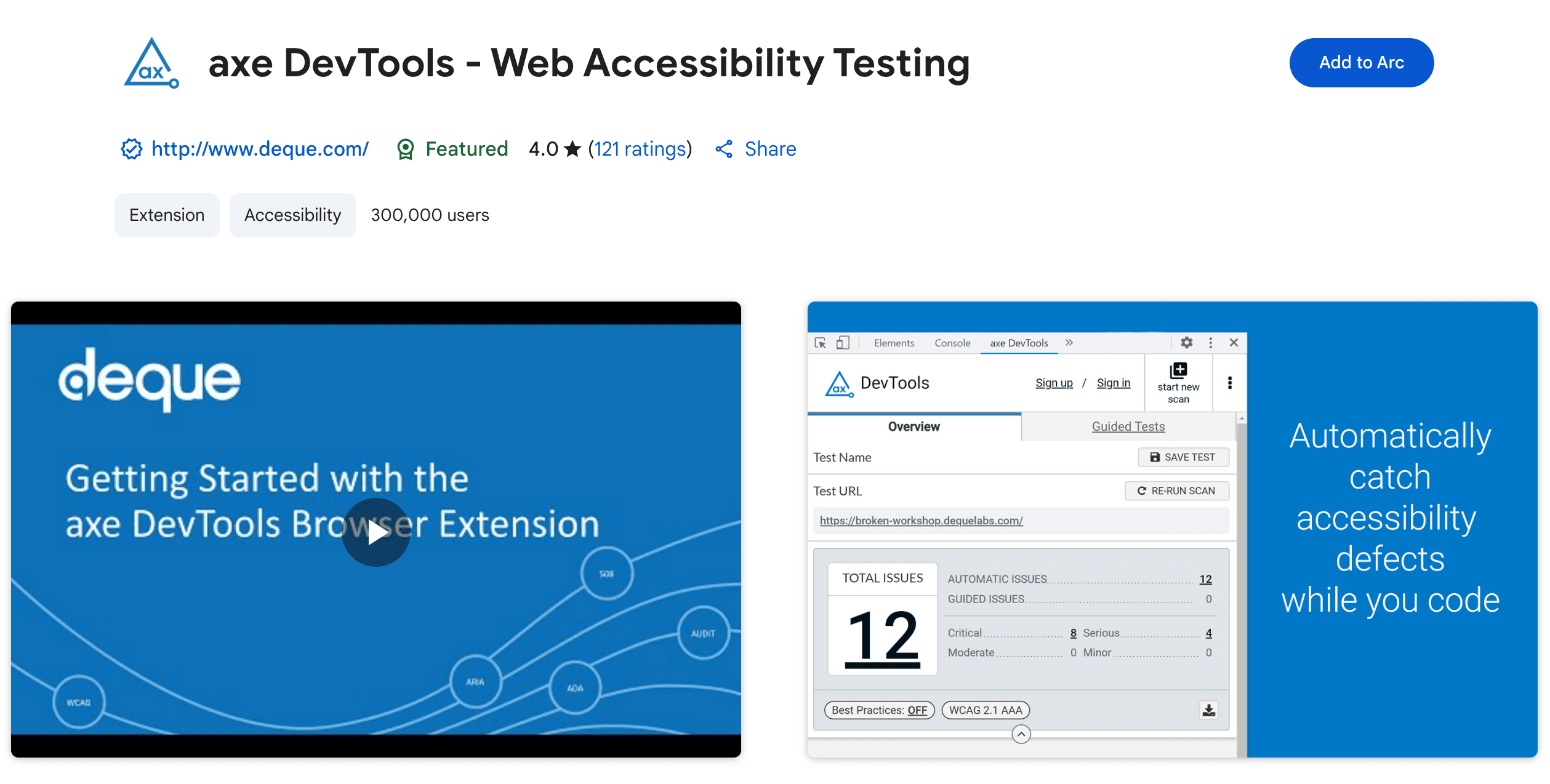Viewport: 1550px width, 784px height.
Task: Toggle Best Practices OFF setting
Action: 879,710
